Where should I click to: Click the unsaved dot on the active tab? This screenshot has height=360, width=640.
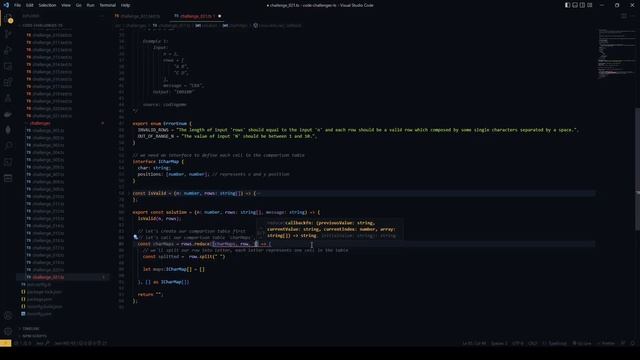[x=220, y=16]
